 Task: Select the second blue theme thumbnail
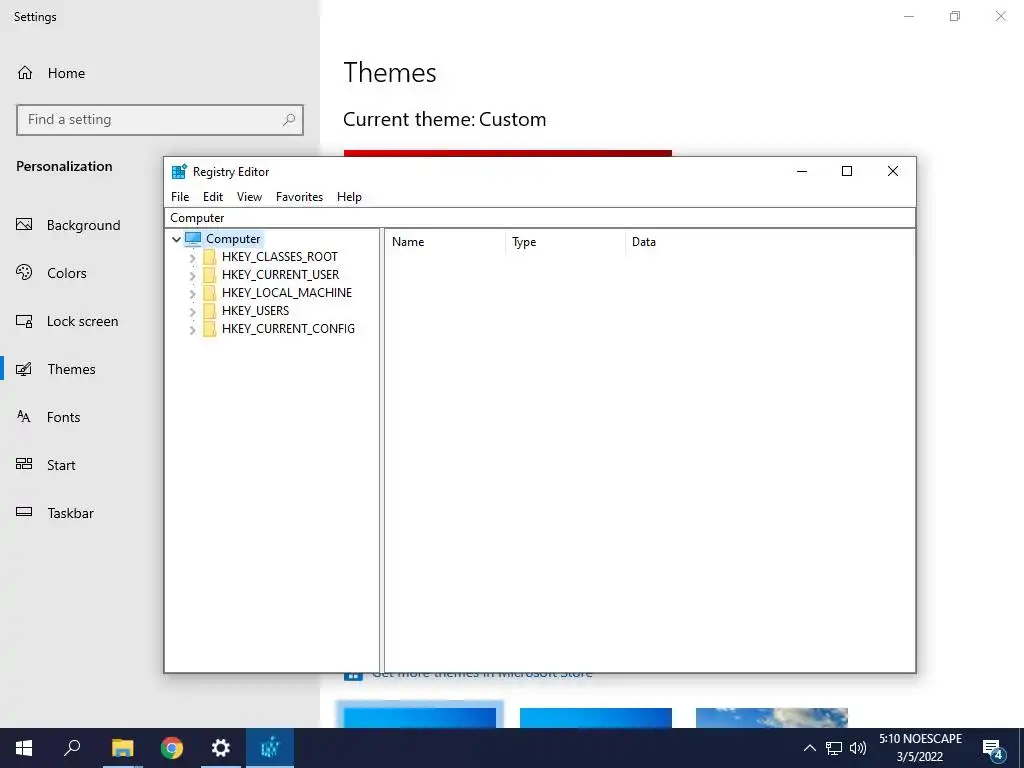pos(596,717)
